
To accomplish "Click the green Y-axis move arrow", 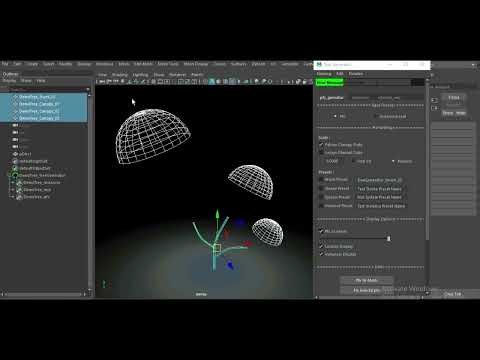I will [217, 214].
